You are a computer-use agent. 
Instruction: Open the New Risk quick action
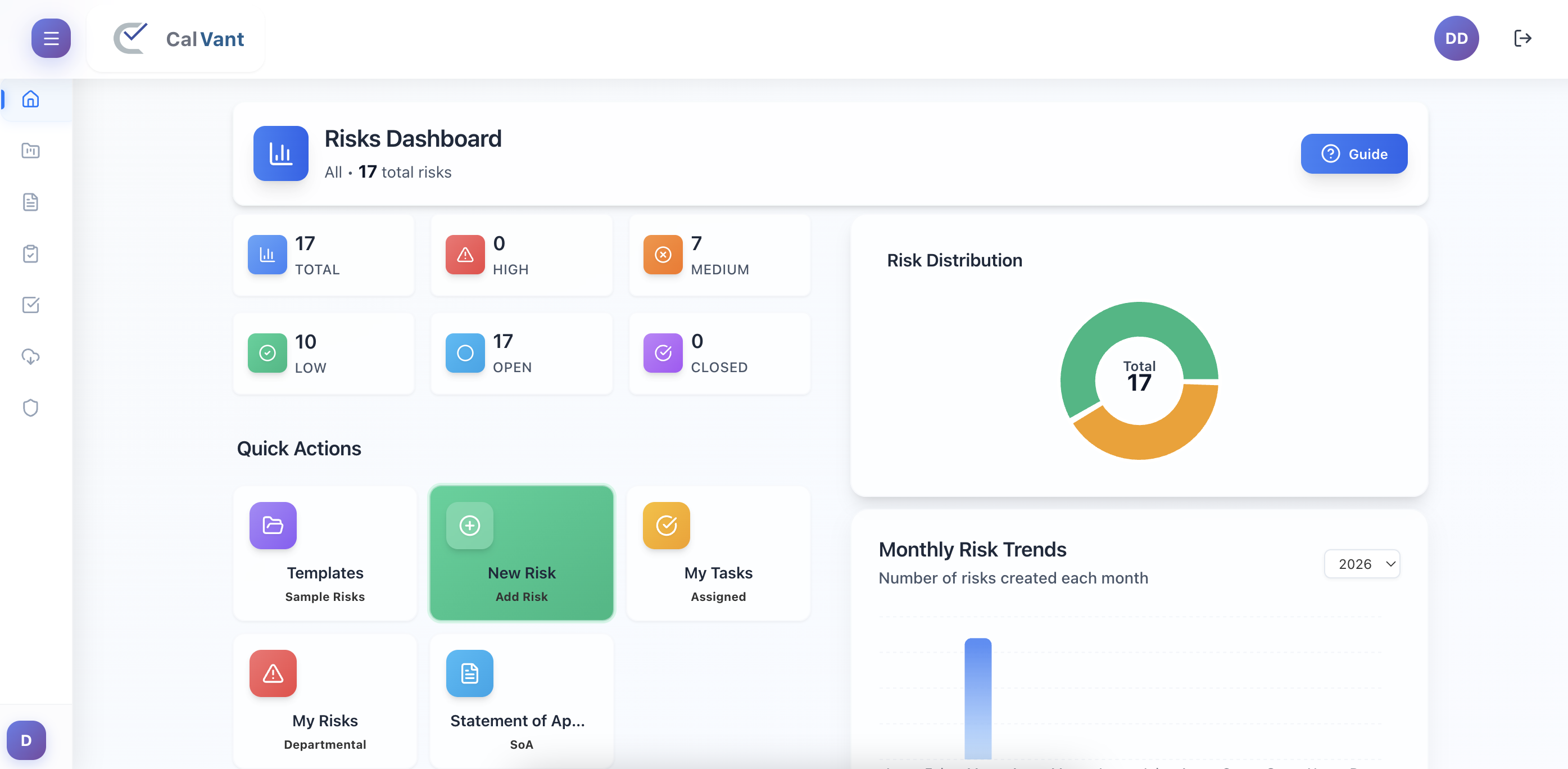[522, 553]
